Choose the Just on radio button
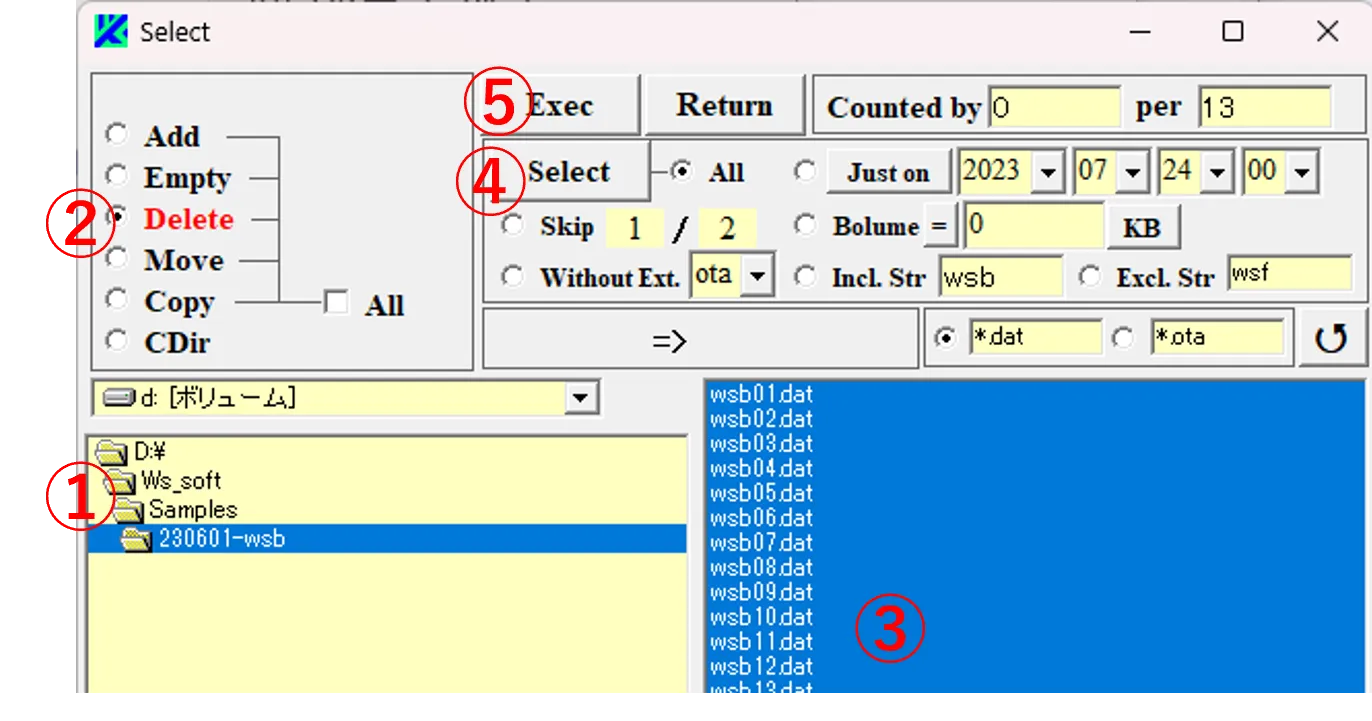 (x=805, y=171)
